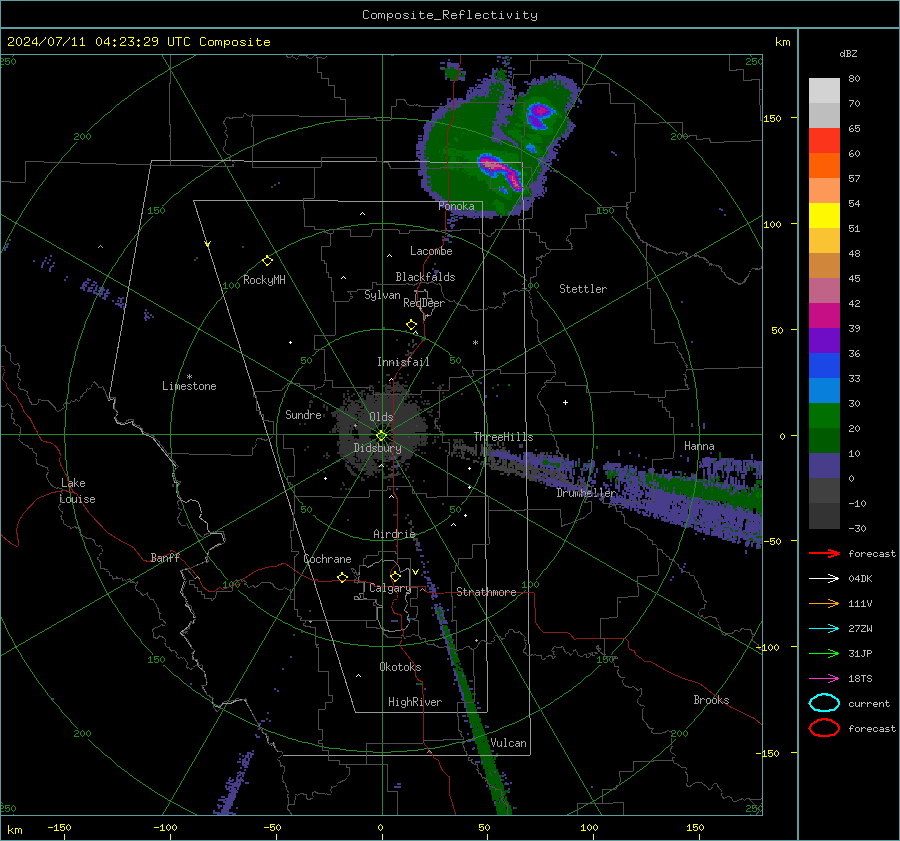Click the Brooks city label
The height and width of the screenshot is (841, 900).
(711, 700)
